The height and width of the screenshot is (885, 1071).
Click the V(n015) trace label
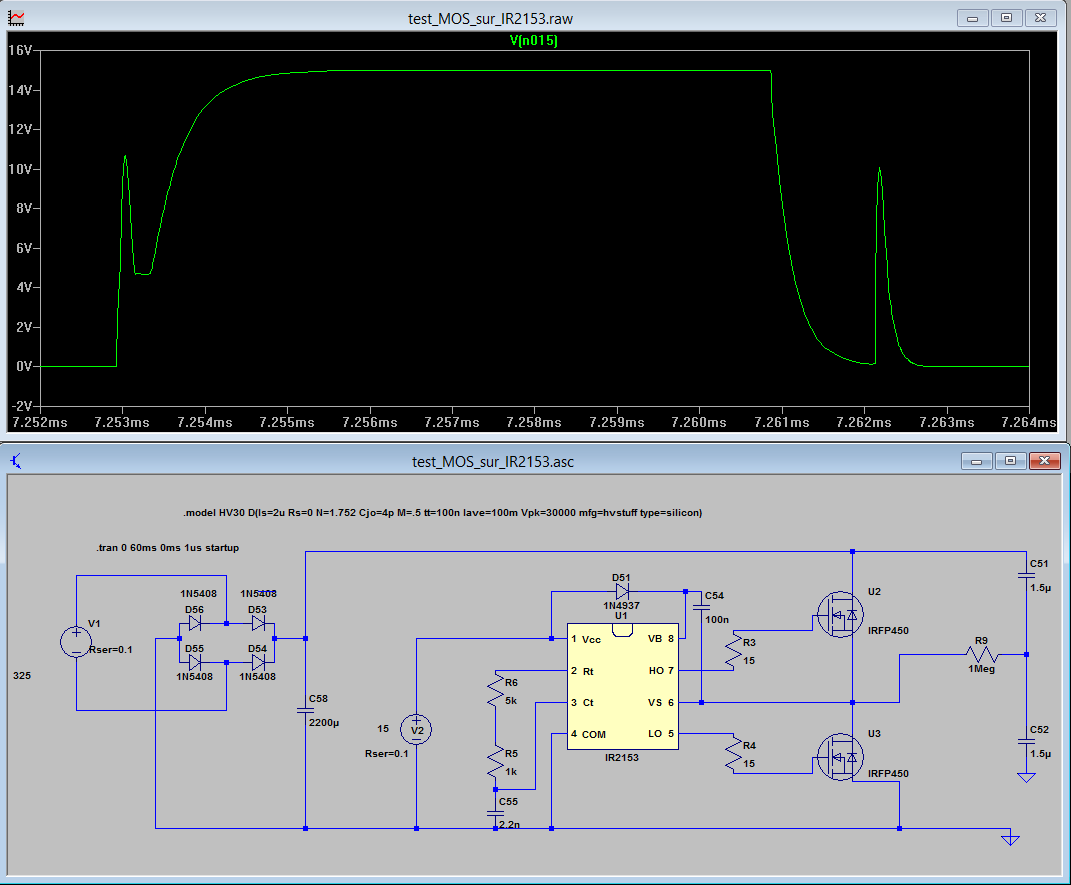[533, 41]
